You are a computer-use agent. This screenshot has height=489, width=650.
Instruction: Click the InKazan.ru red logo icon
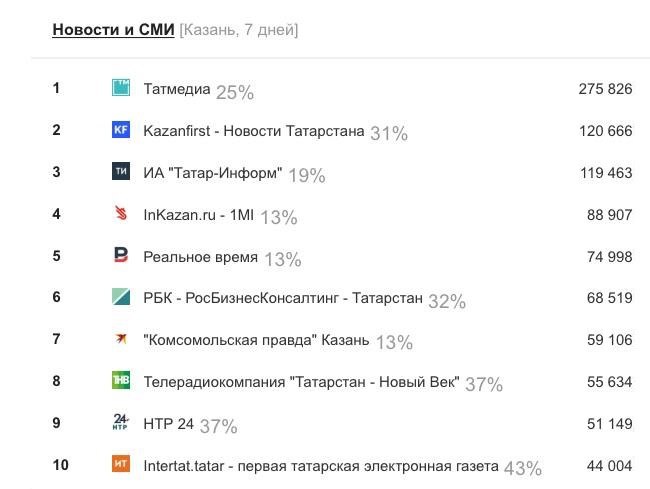tap(121, 213)
